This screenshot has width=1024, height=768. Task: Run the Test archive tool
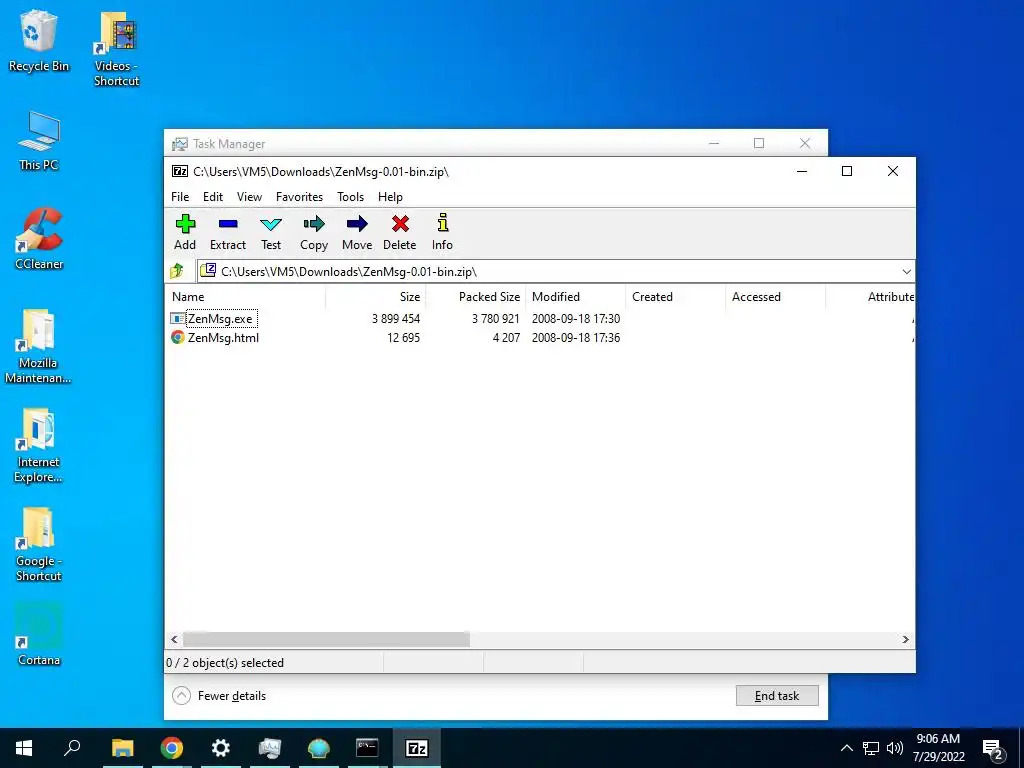coord(270,224)
